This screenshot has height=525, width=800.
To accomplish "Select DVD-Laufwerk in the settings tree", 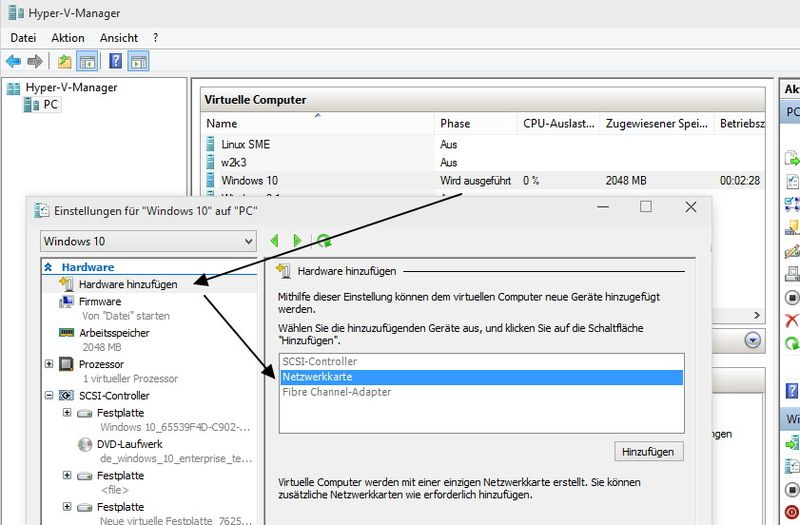I will click(x=130, y=444).
